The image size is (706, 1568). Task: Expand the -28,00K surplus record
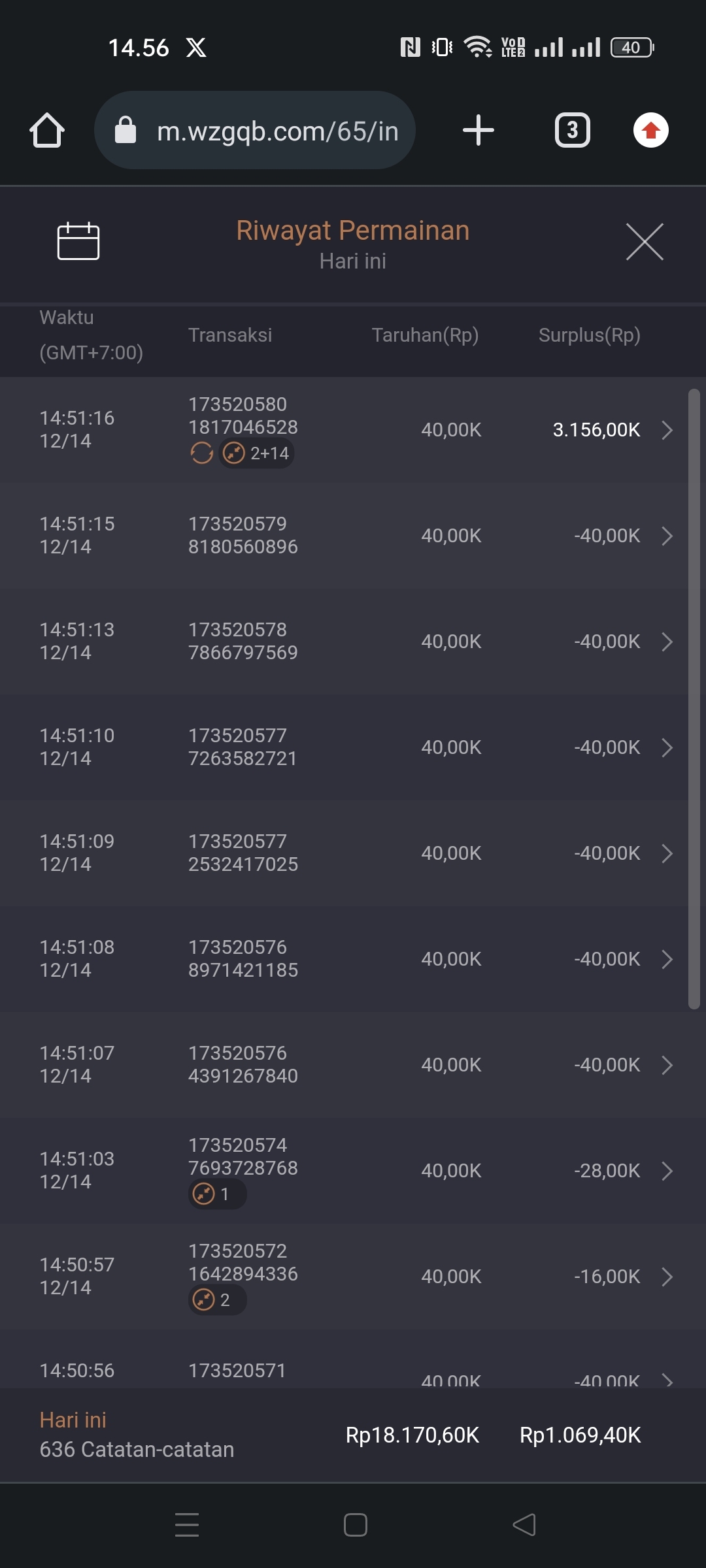click(x=667, y=1171)
